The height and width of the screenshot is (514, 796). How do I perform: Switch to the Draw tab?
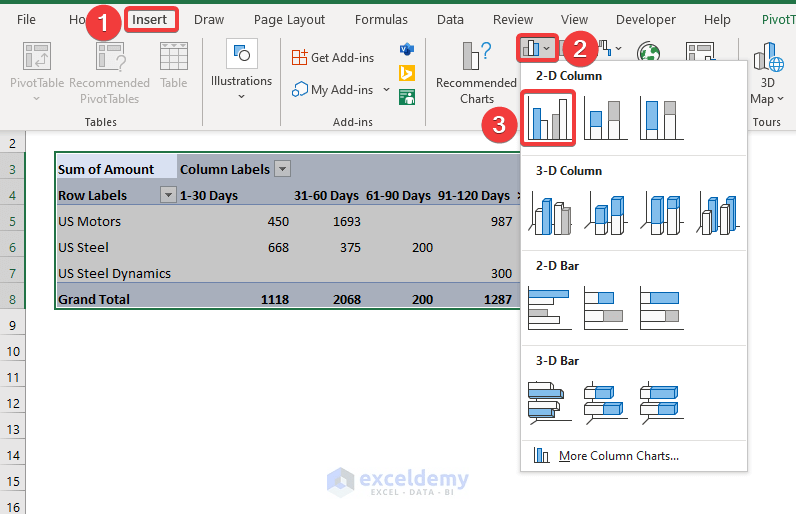[x=209, y=20]
